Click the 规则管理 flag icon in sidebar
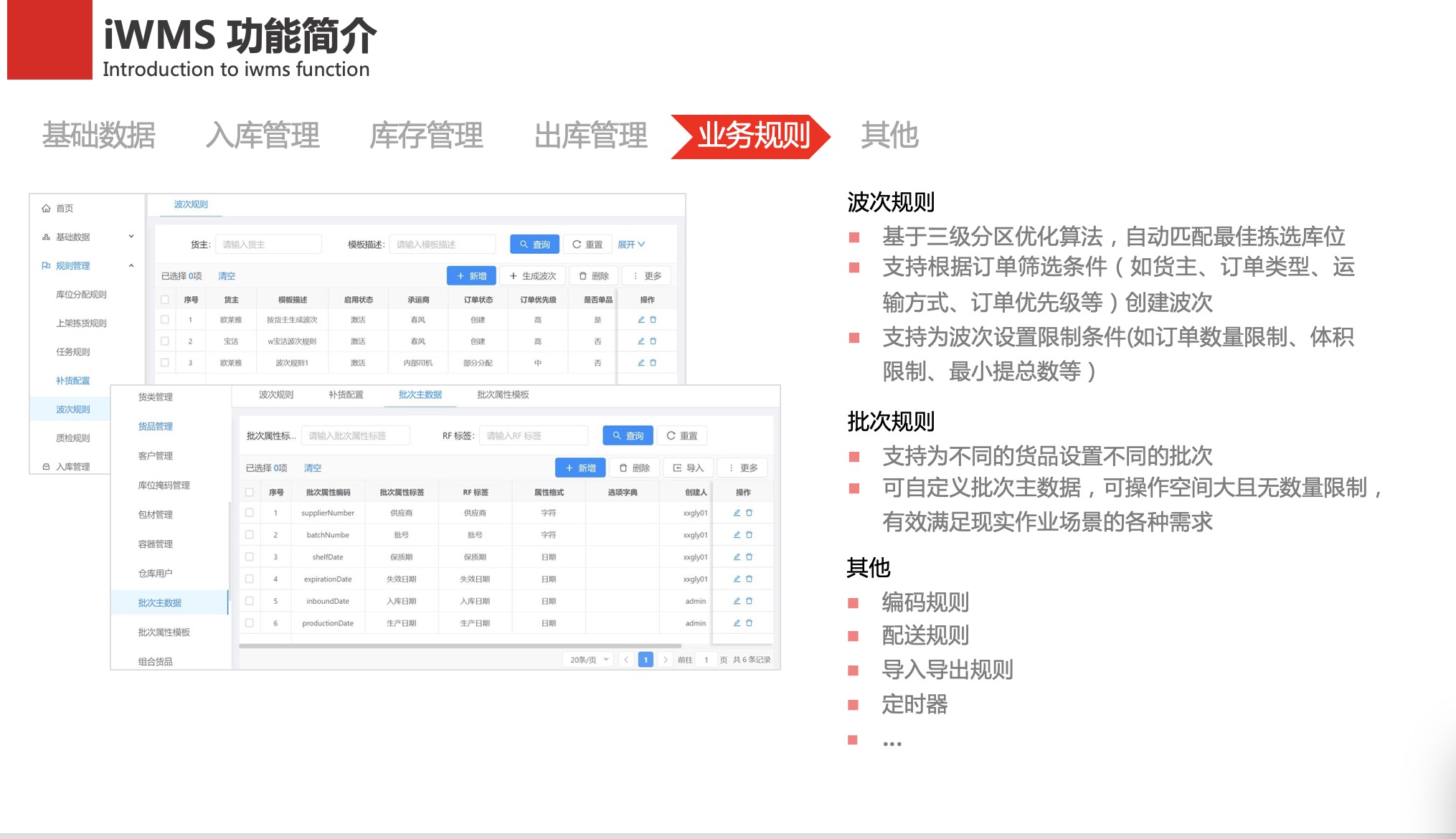The width and height of the screenshot is (1456, 839). click(x=46, y=266)
